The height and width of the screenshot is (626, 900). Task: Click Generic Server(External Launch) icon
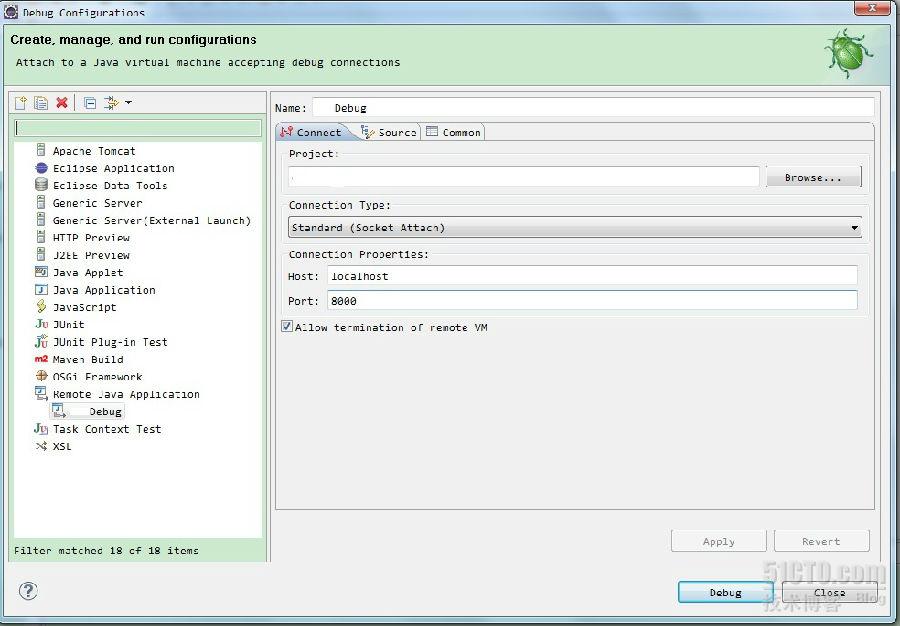tap(41, 220)
